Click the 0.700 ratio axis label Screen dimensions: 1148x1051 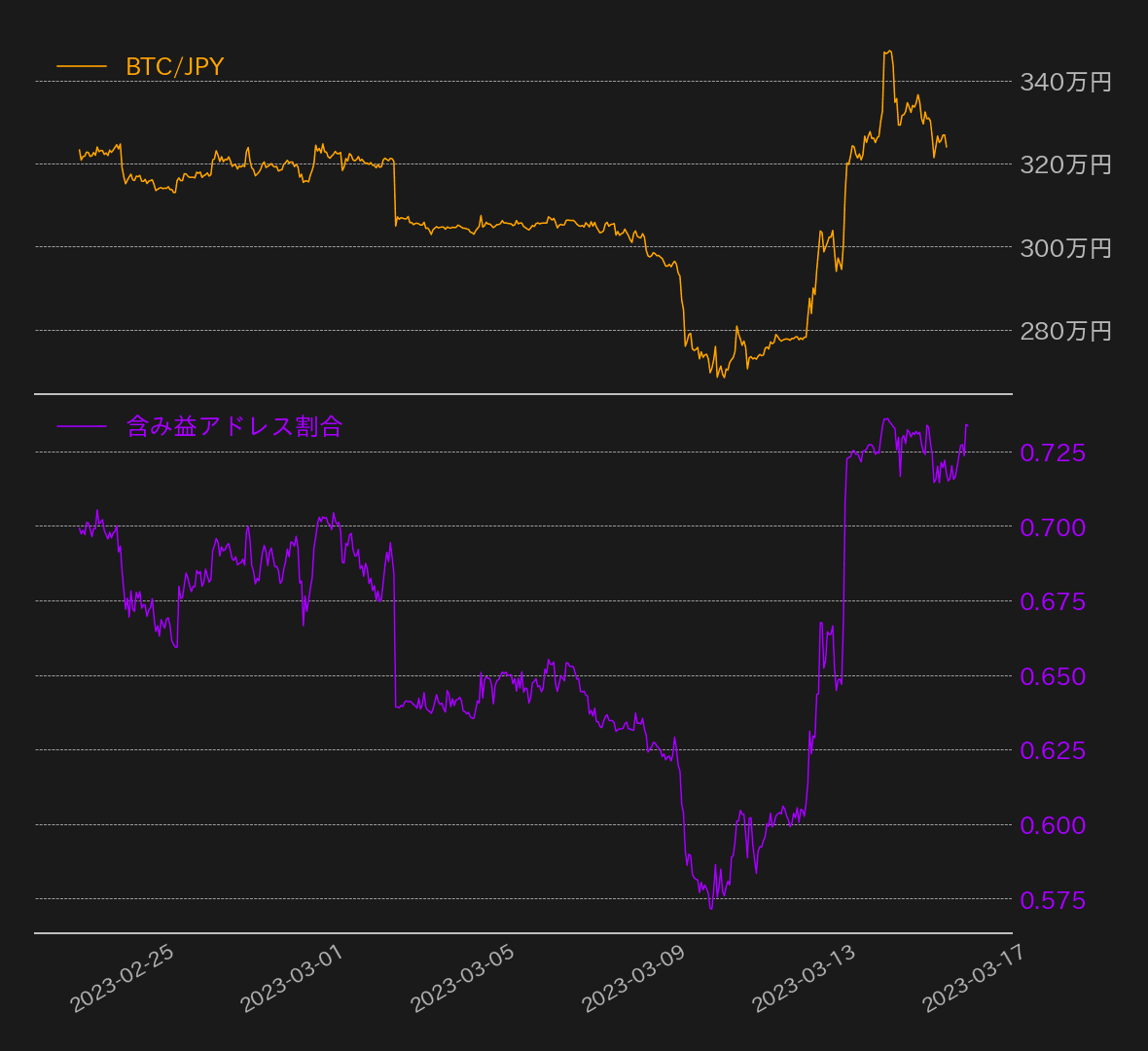pos(1053,527)
